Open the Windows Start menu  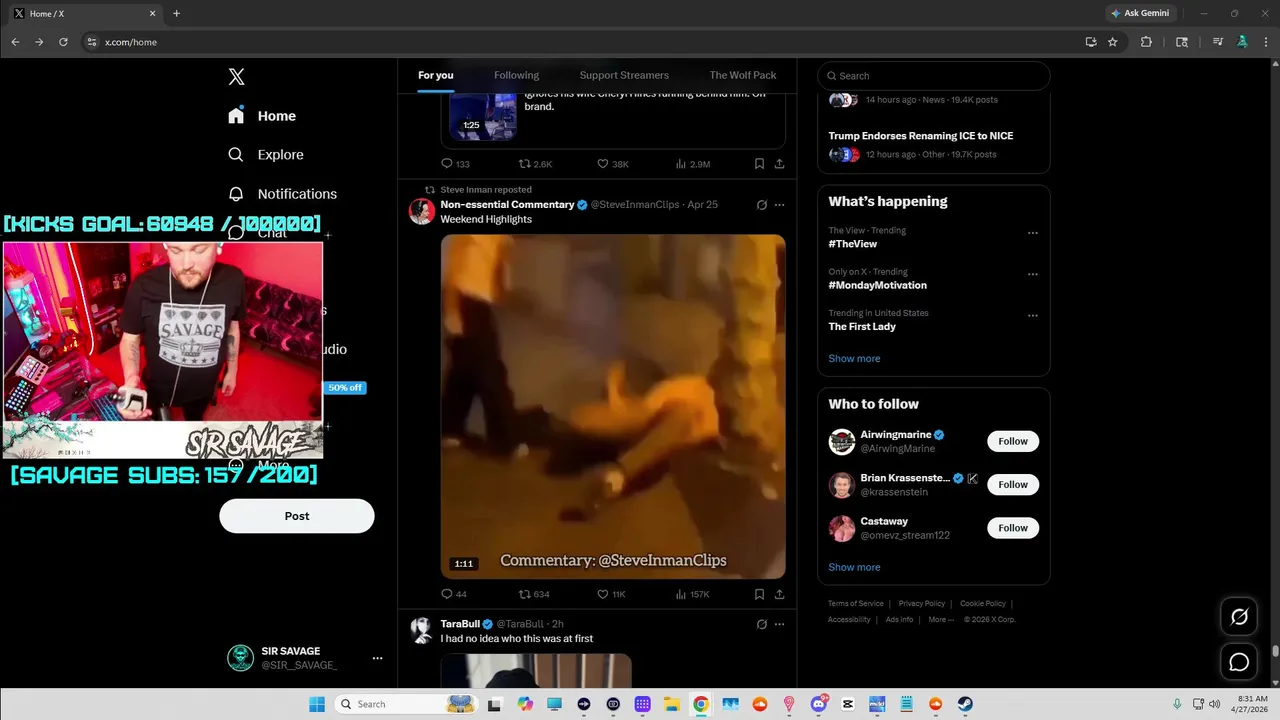pos(317,704)
